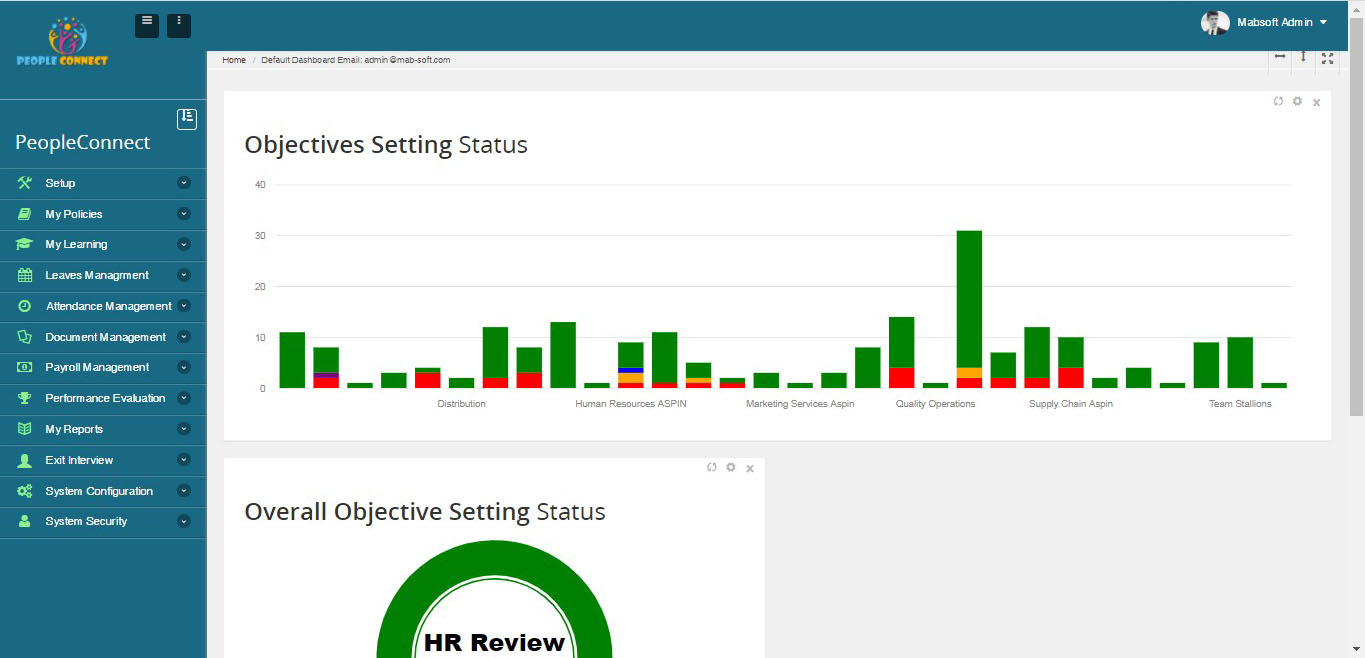Open the Leaves Managment menu item

coord(96,275)
